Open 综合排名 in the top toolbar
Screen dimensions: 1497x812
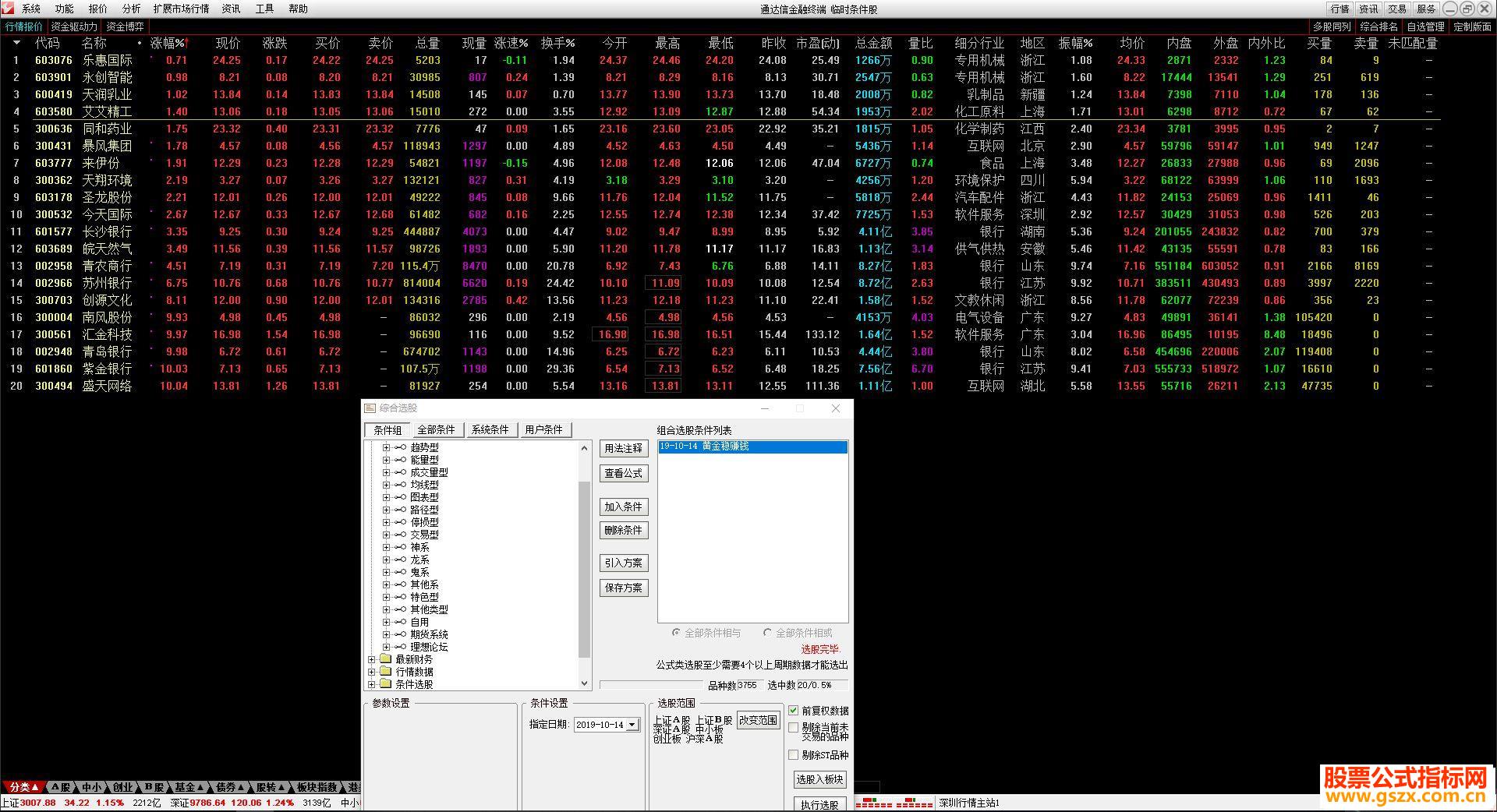tap(1379, 26)
